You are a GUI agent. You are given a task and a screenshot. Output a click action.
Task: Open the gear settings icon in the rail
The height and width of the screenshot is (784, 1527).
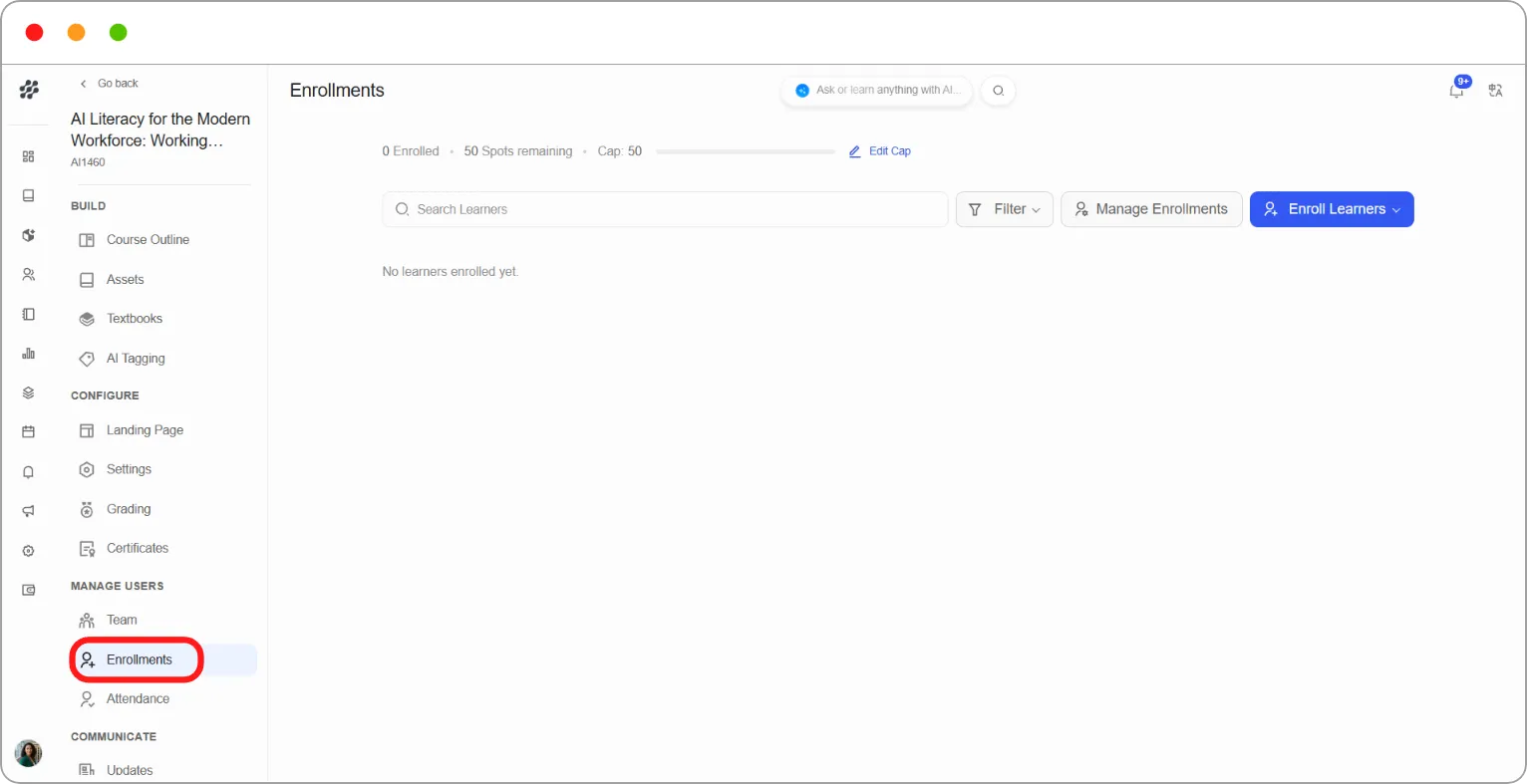[x=28, y=551]
